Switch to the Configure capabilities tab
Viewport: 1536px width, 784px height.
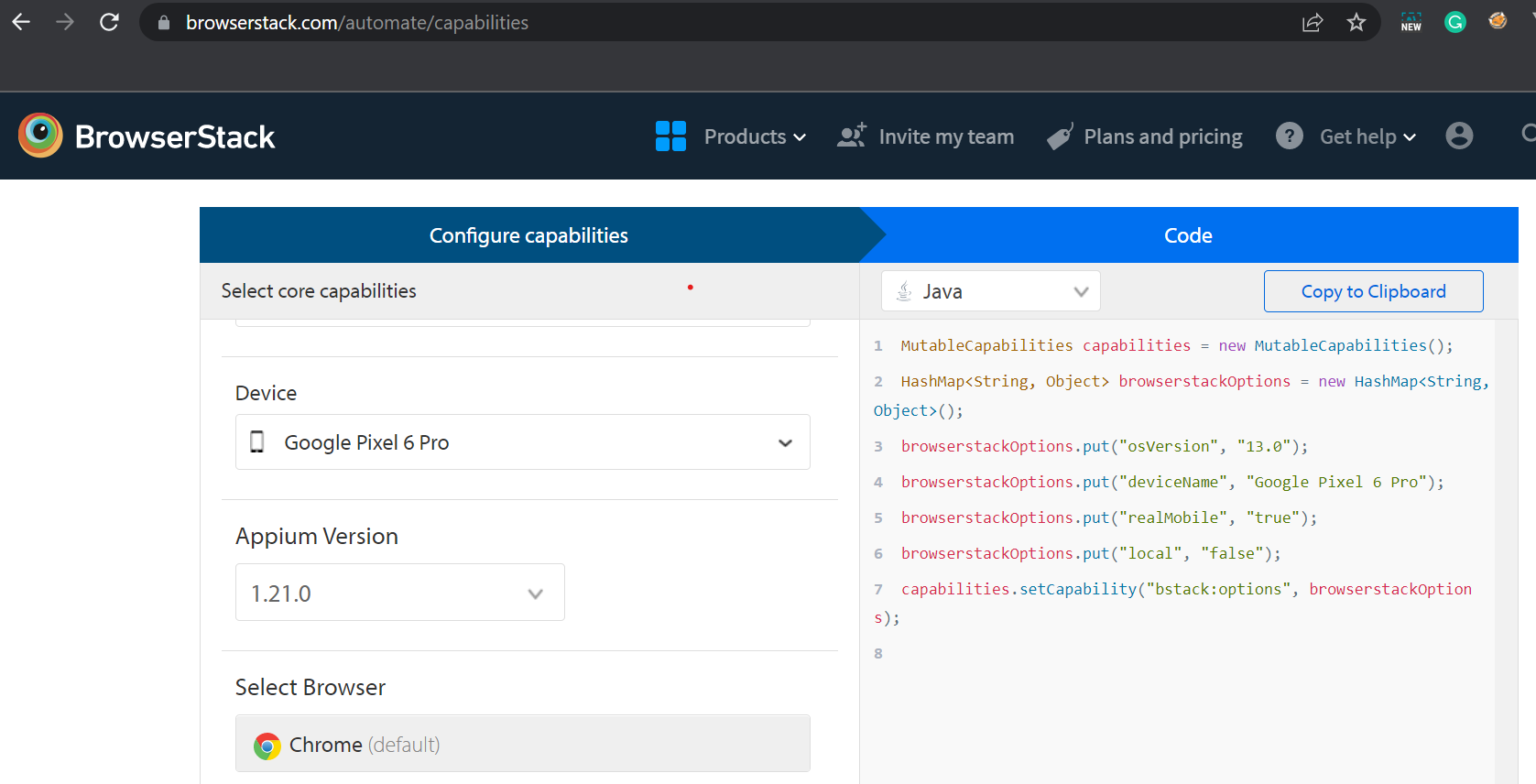click(528, 236)
